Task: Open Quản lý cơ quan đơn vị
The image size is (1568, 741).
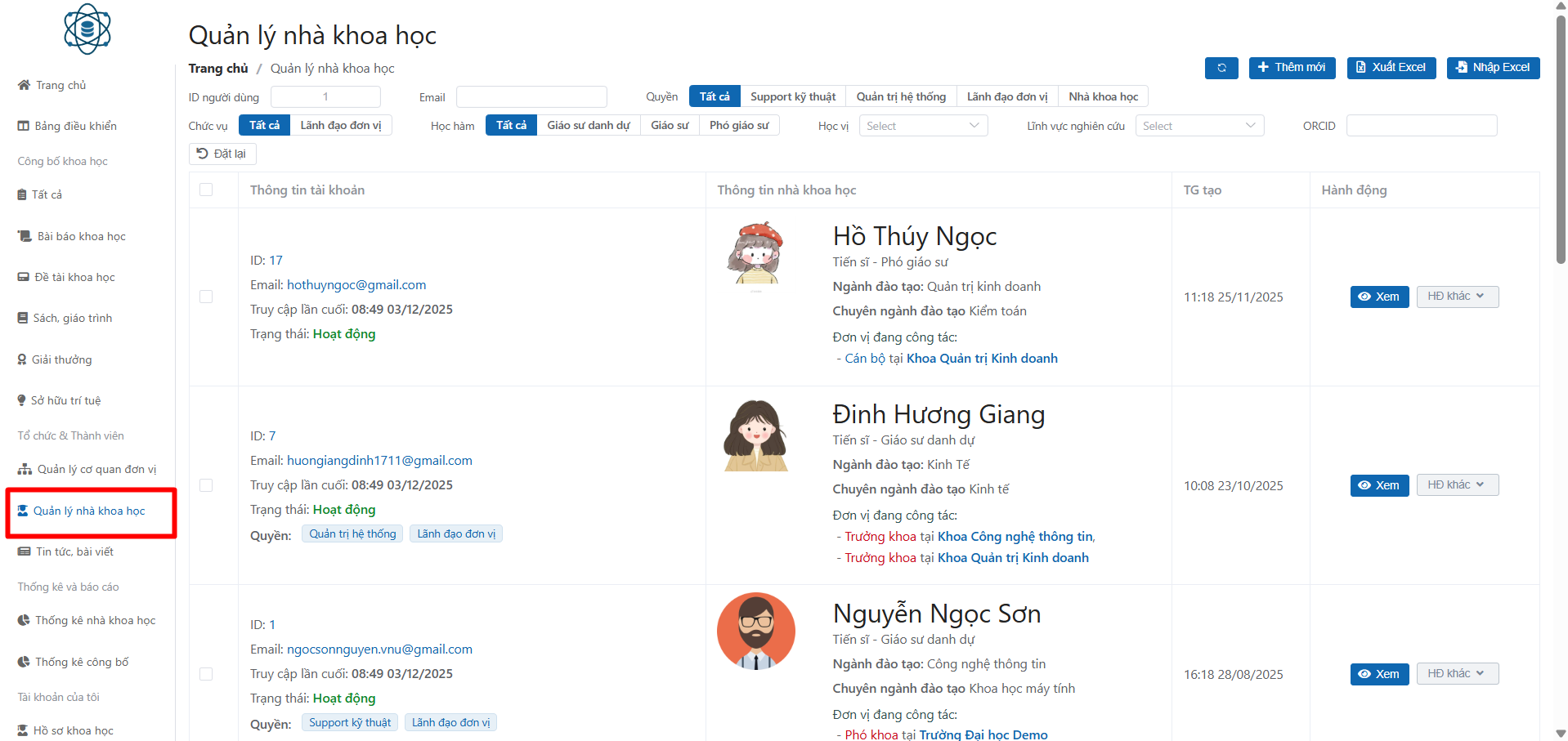Action: click(x=96, y=469)
